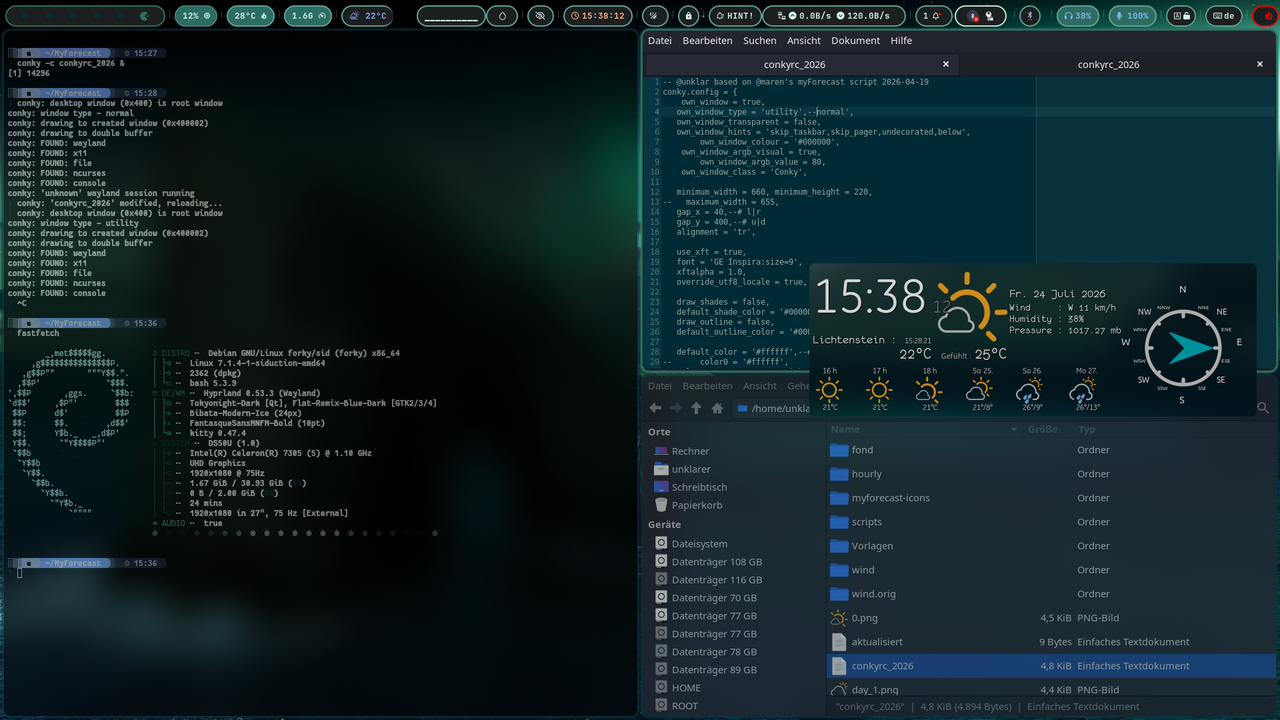Click the padlock icon in the top bar
The height and width of the screenshot is (720, 1280).
[x=688, y=16]
